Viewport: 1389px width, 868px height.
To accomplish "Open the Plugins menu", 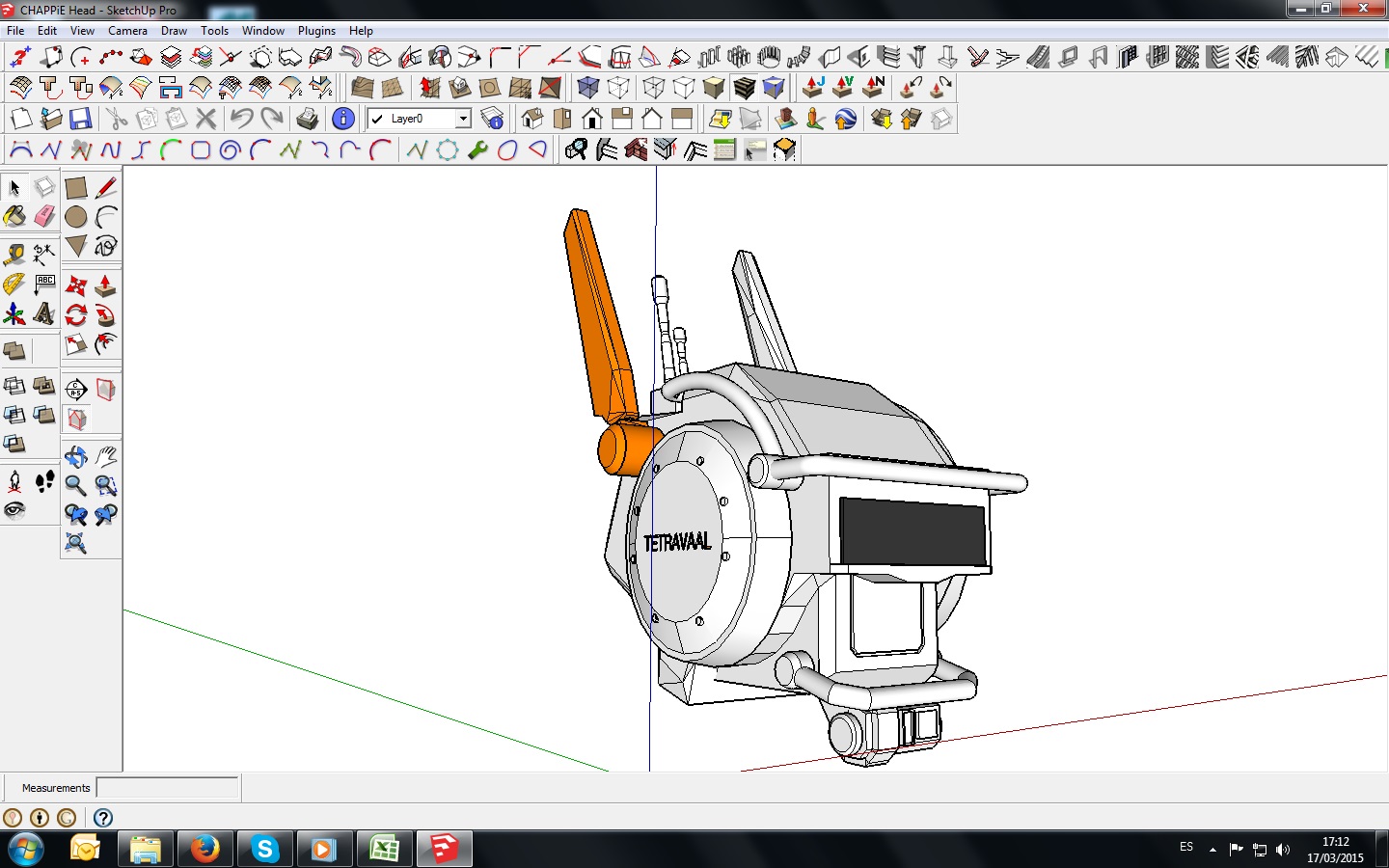I will [316, 31].
